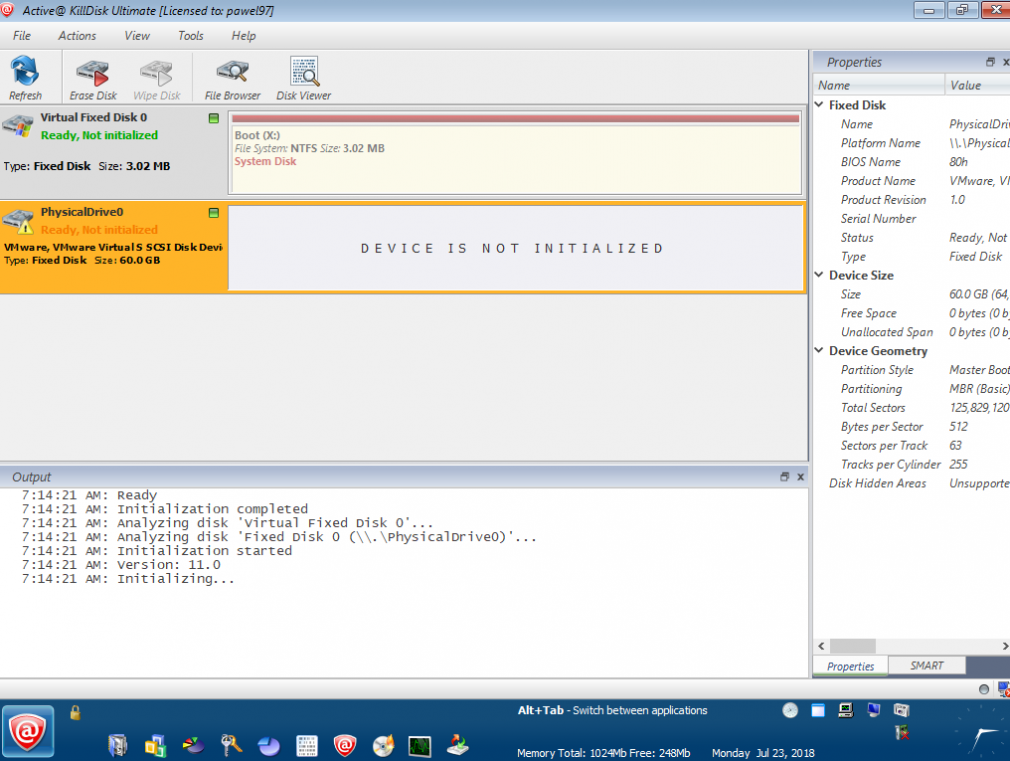Open the blue pie partition taskbar icon
This screenshot has width=1010, height=761.
click(x=269, y=746)
